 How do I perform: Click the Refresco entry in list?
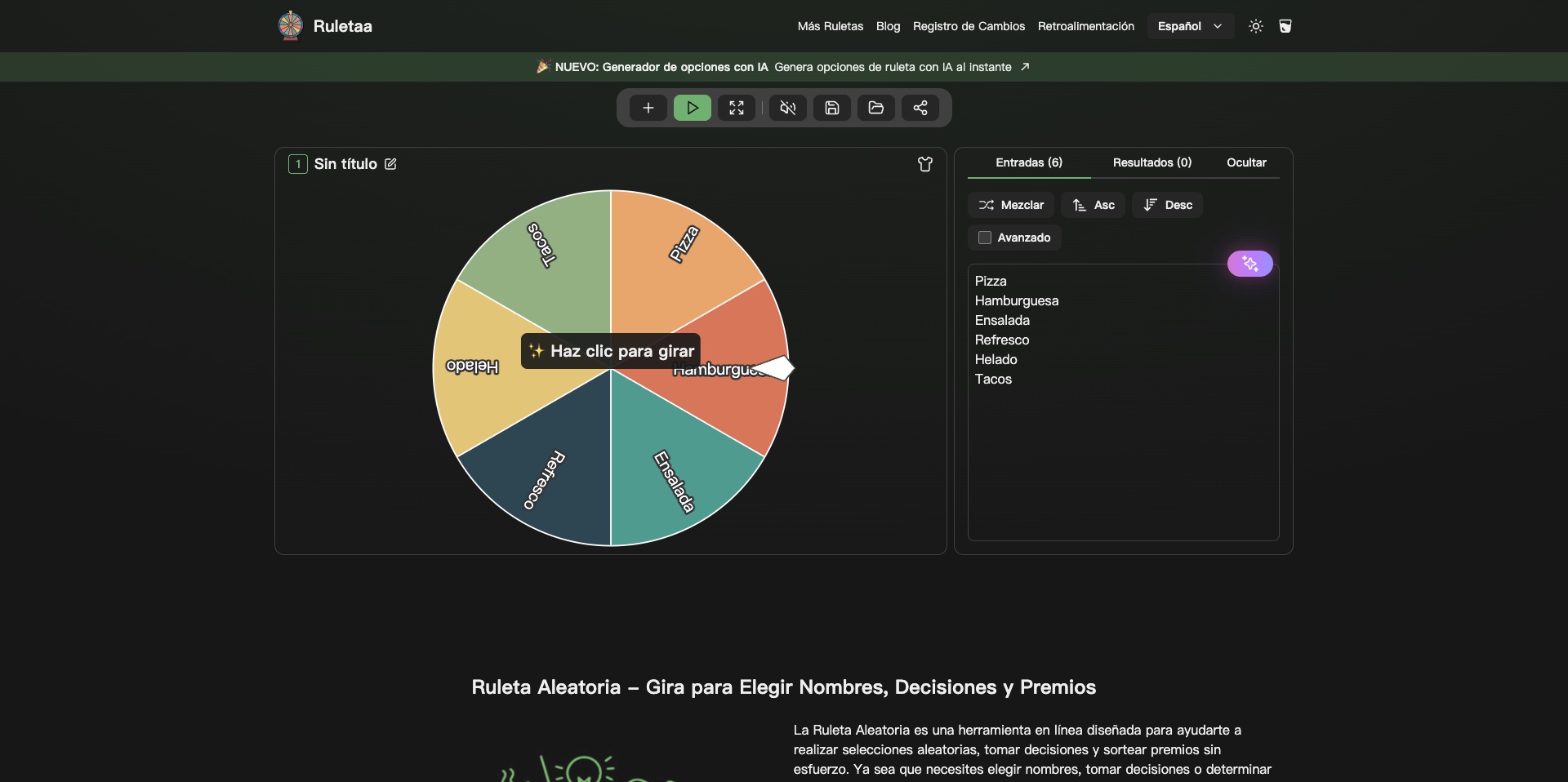1002,340
